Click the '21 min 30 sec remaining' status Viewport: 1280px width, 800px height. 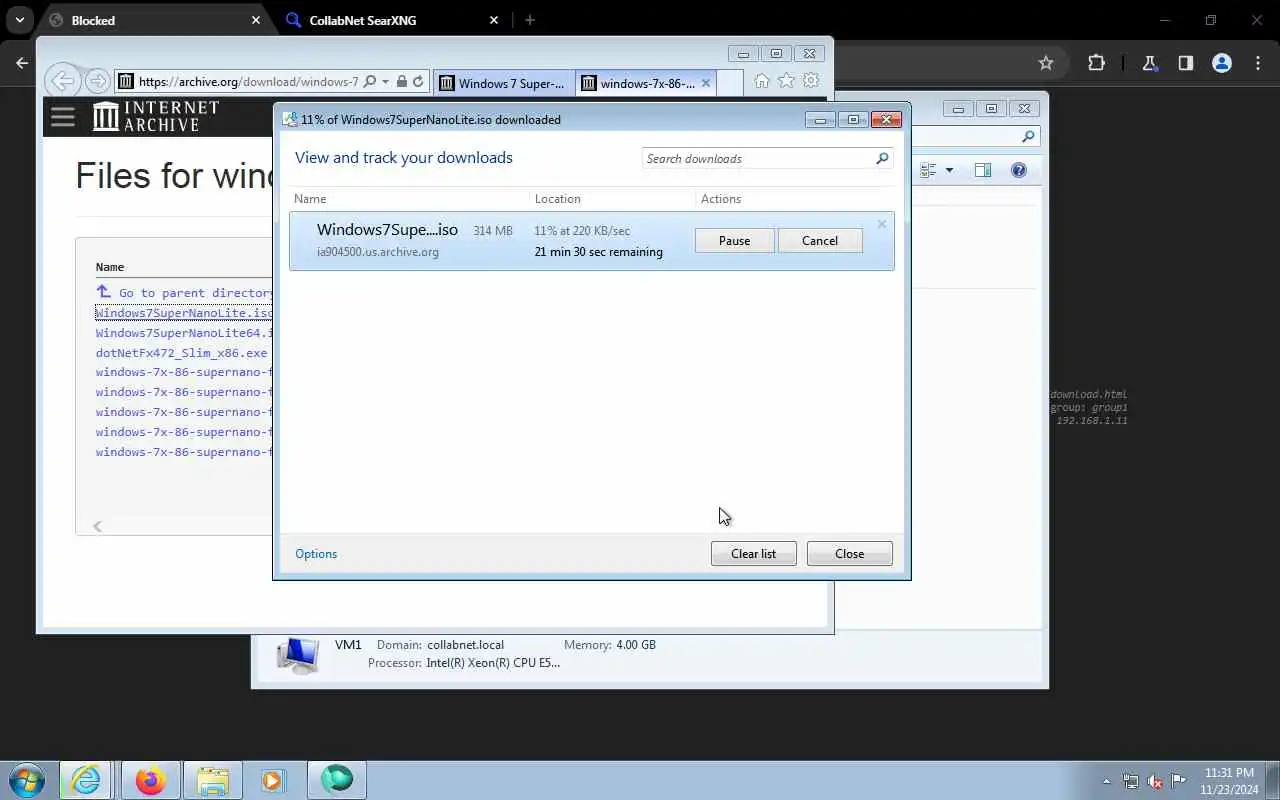pyautogui.click(x=598, y=252)
